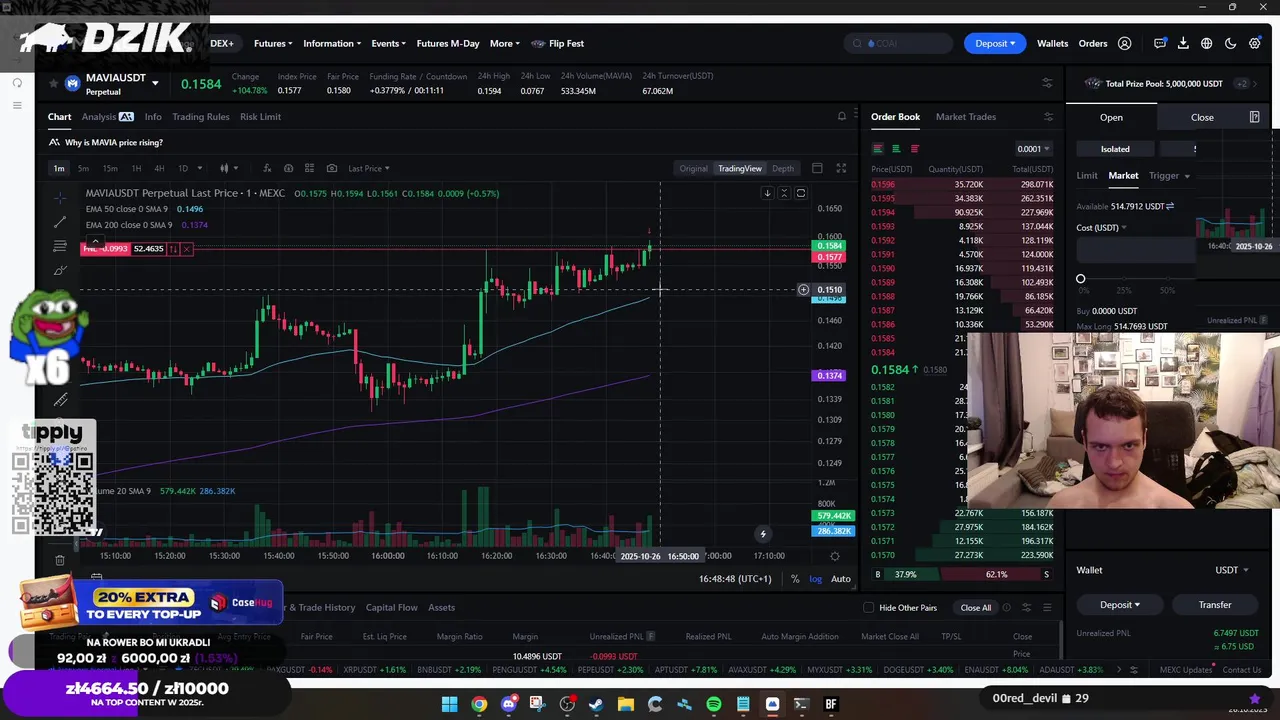Expand the MAVIAUSDT pair selector

point(155,83)
